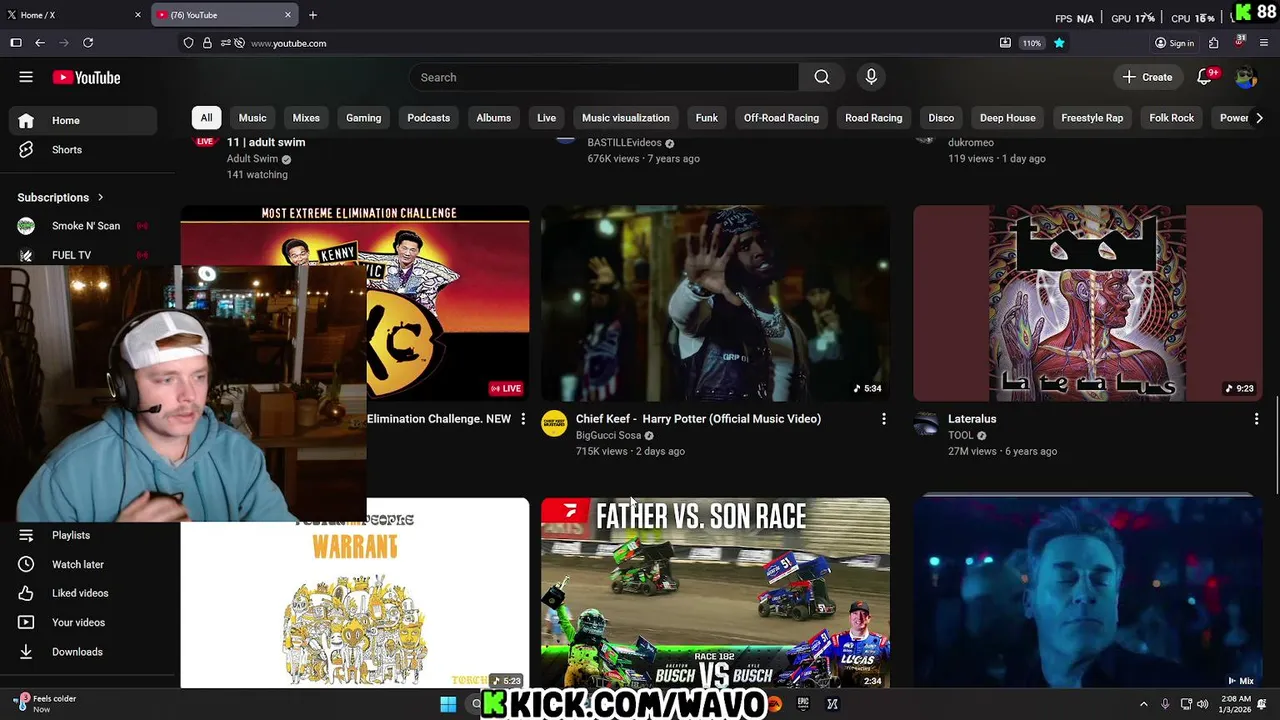Select the Albums filter chip
Viewport: 1280px width, 720px height.
pos(493,118)
